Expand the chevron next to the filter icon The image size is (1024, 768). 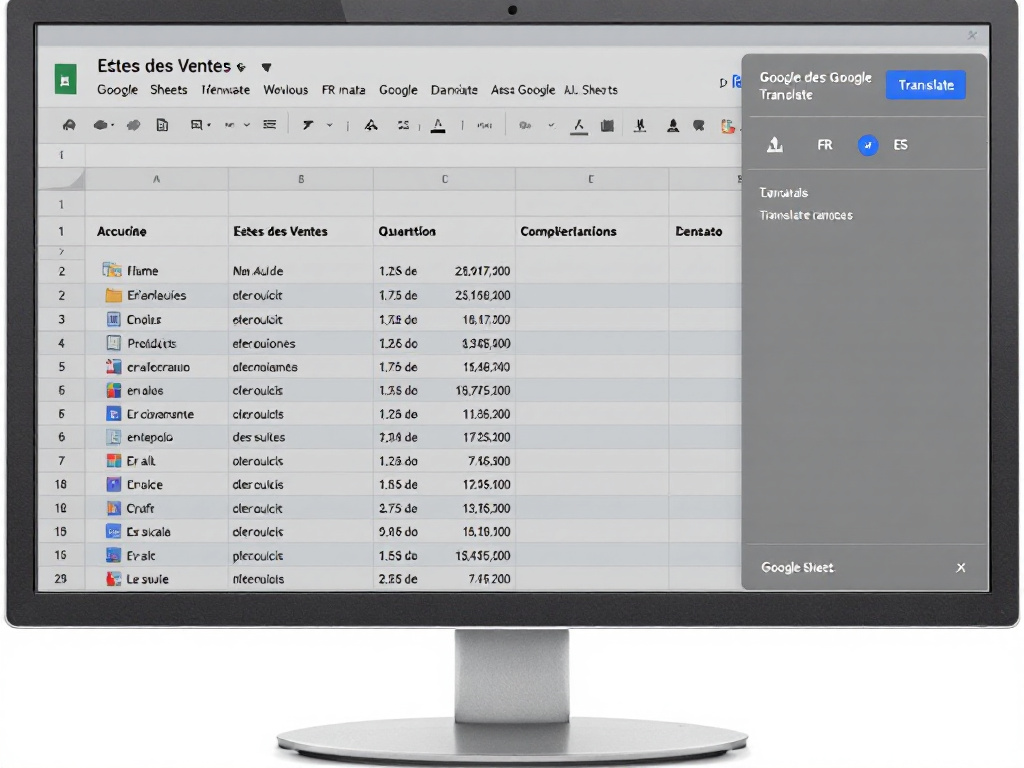(x=330, y=125)
